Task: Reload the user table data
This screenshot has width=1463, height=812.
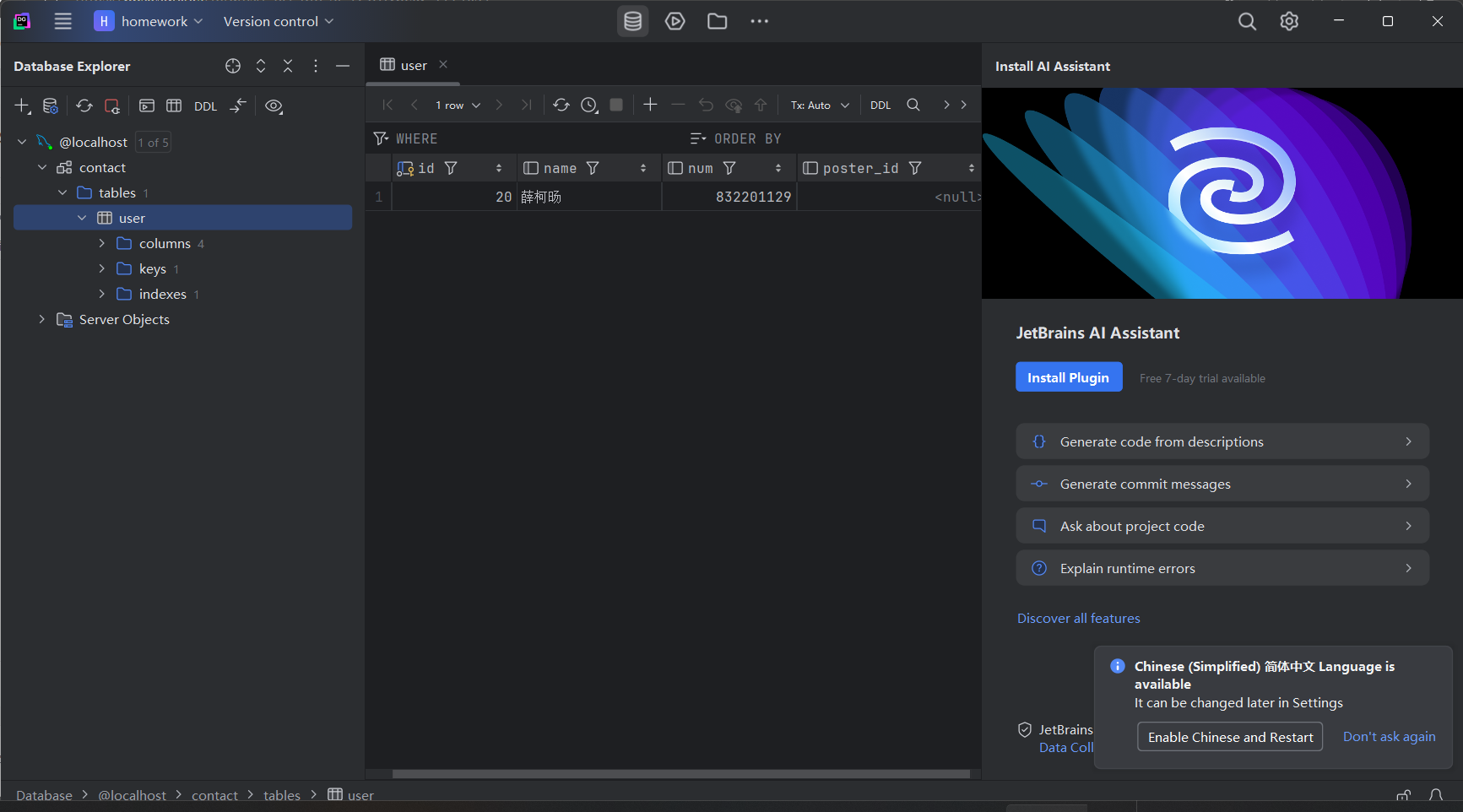Action: pos(561,105)
